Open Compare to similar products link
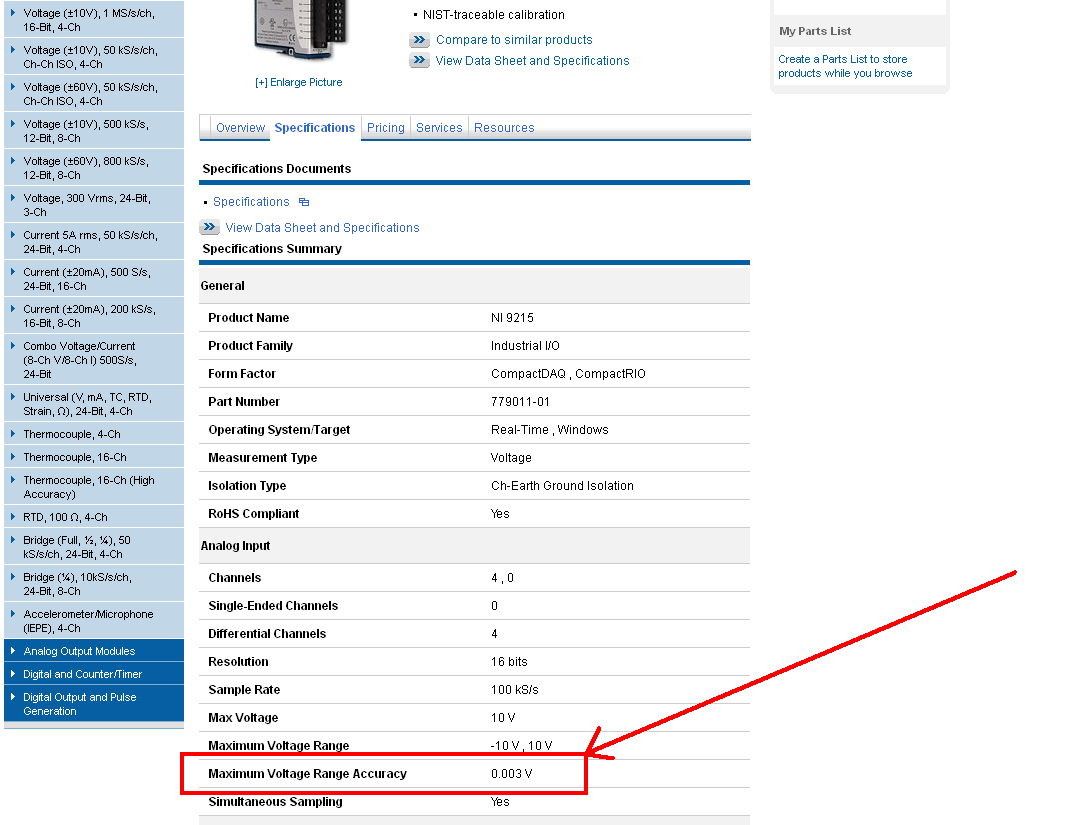 point(514,40)
